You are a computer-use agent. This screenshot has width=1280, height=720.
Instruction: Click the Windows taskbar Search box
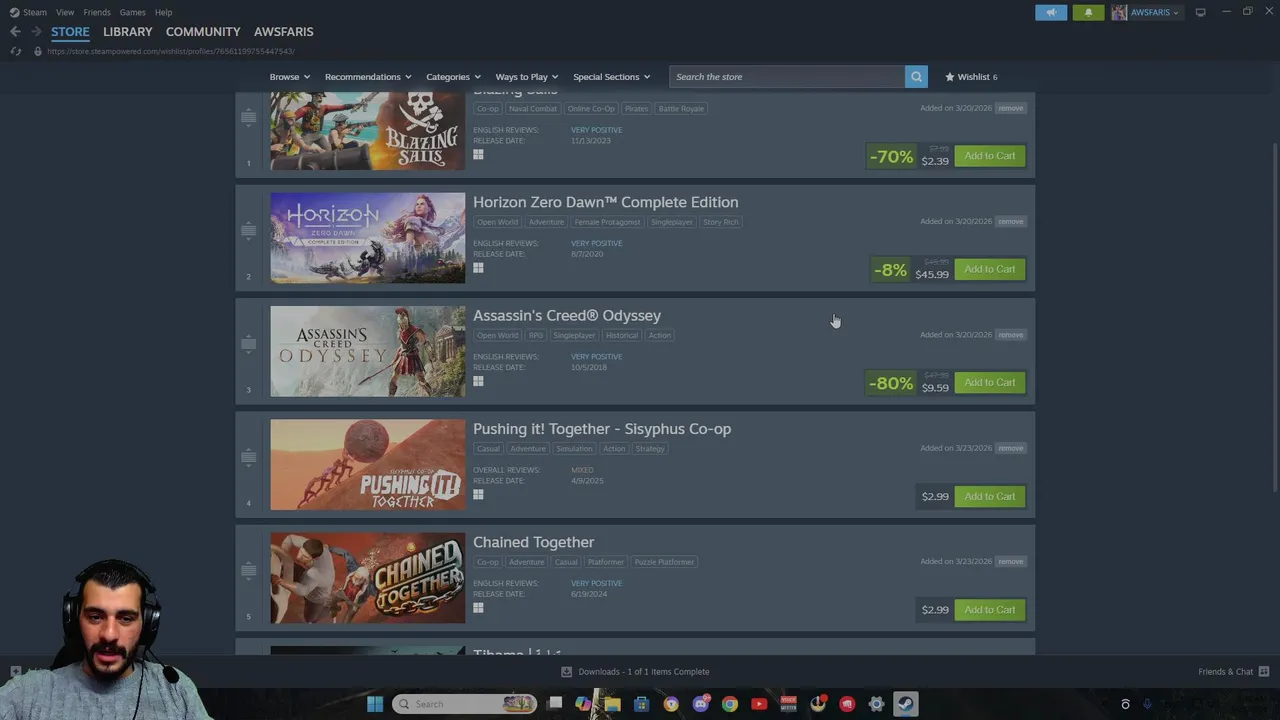coord(465,704)
